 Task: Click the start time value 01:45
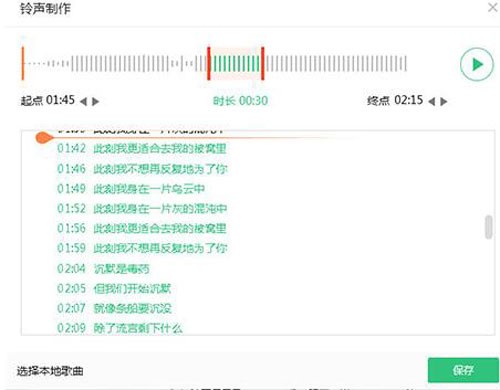[60, 100]
